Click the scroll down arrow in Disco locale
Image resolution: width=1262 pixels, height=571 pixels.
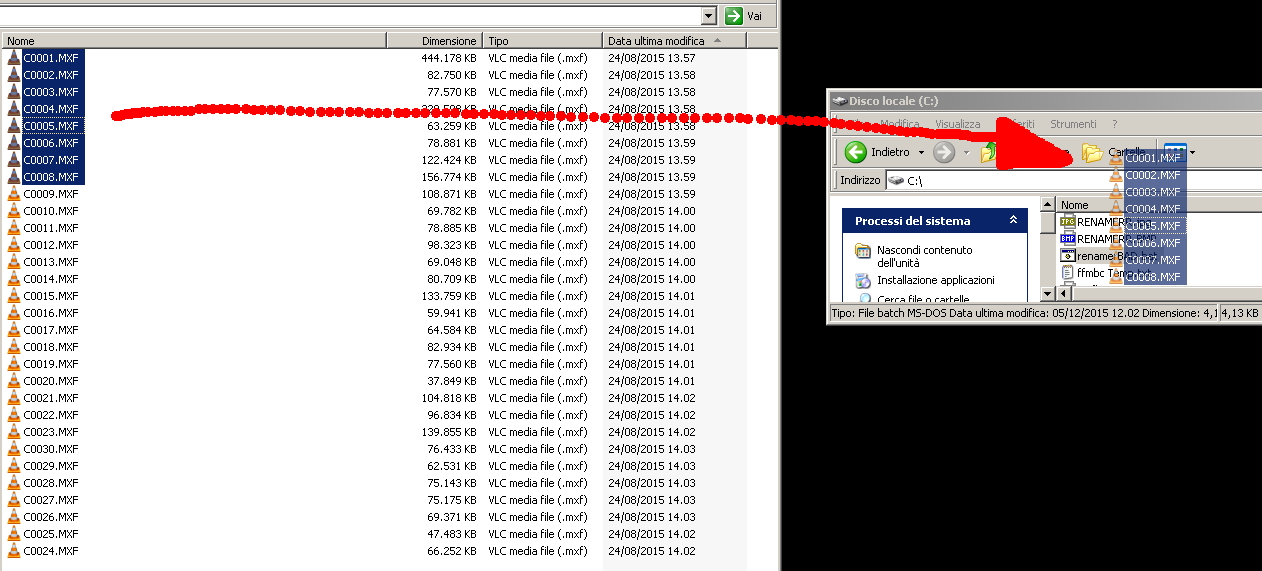(1047, 294)
